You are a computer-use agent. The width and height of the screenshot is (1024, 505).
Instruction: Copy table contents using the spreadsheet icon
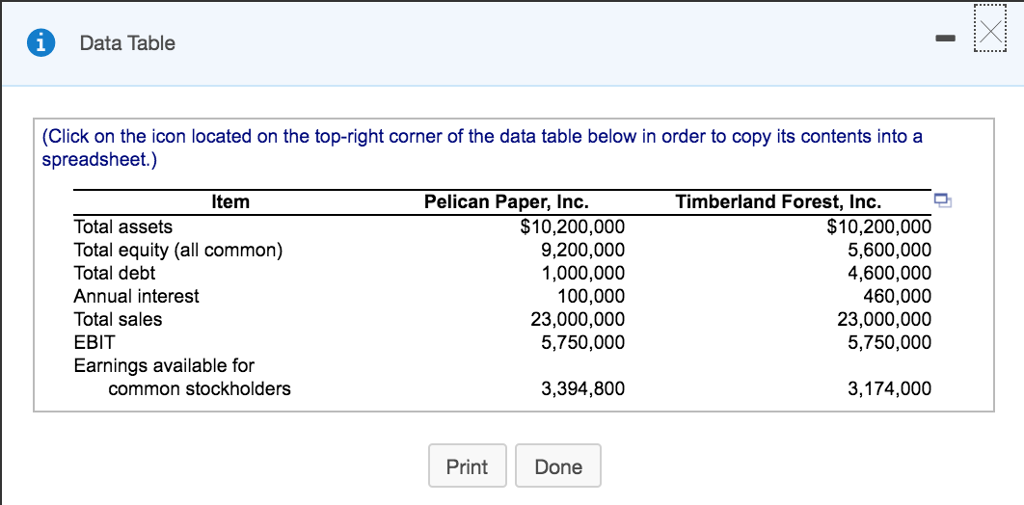(942, 200)
